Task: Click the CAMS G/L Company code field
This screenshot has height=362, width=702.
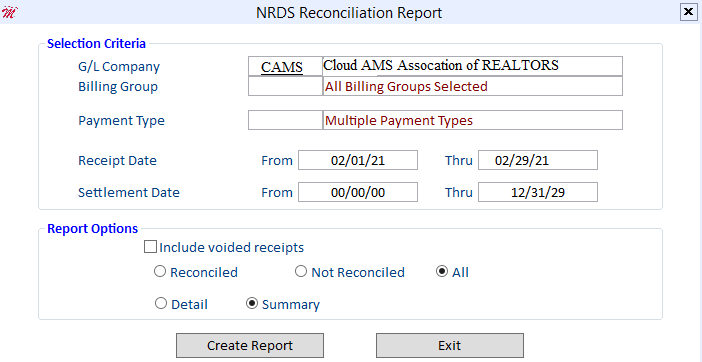Action: pyautogui.click(x=285, y=66)
